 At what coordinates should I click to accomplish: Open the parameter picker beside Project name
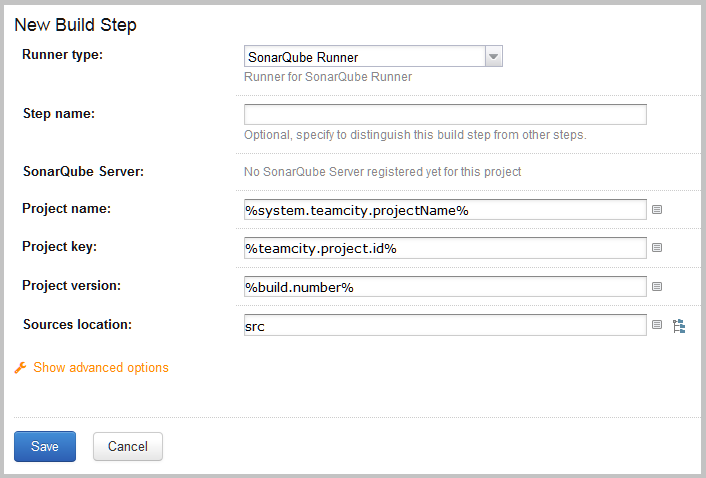tap(657, 209)
